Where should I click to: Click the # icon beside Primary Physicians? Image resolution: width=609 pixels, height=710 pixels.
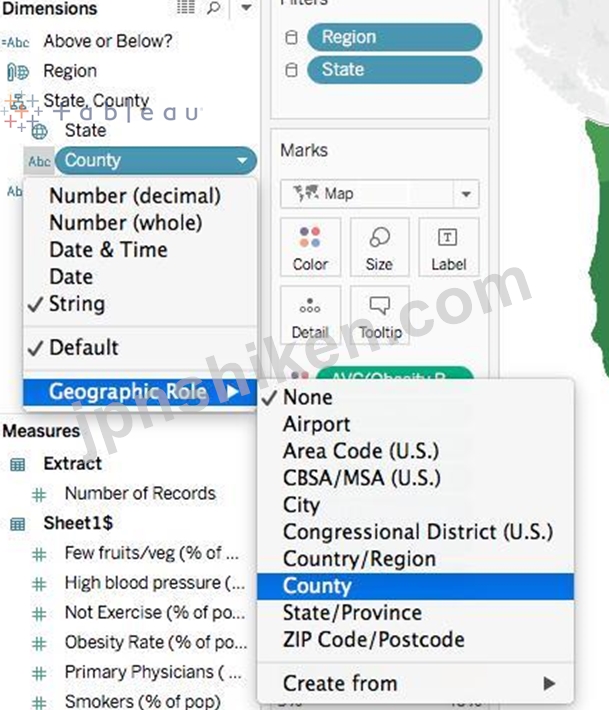[39, 674]
